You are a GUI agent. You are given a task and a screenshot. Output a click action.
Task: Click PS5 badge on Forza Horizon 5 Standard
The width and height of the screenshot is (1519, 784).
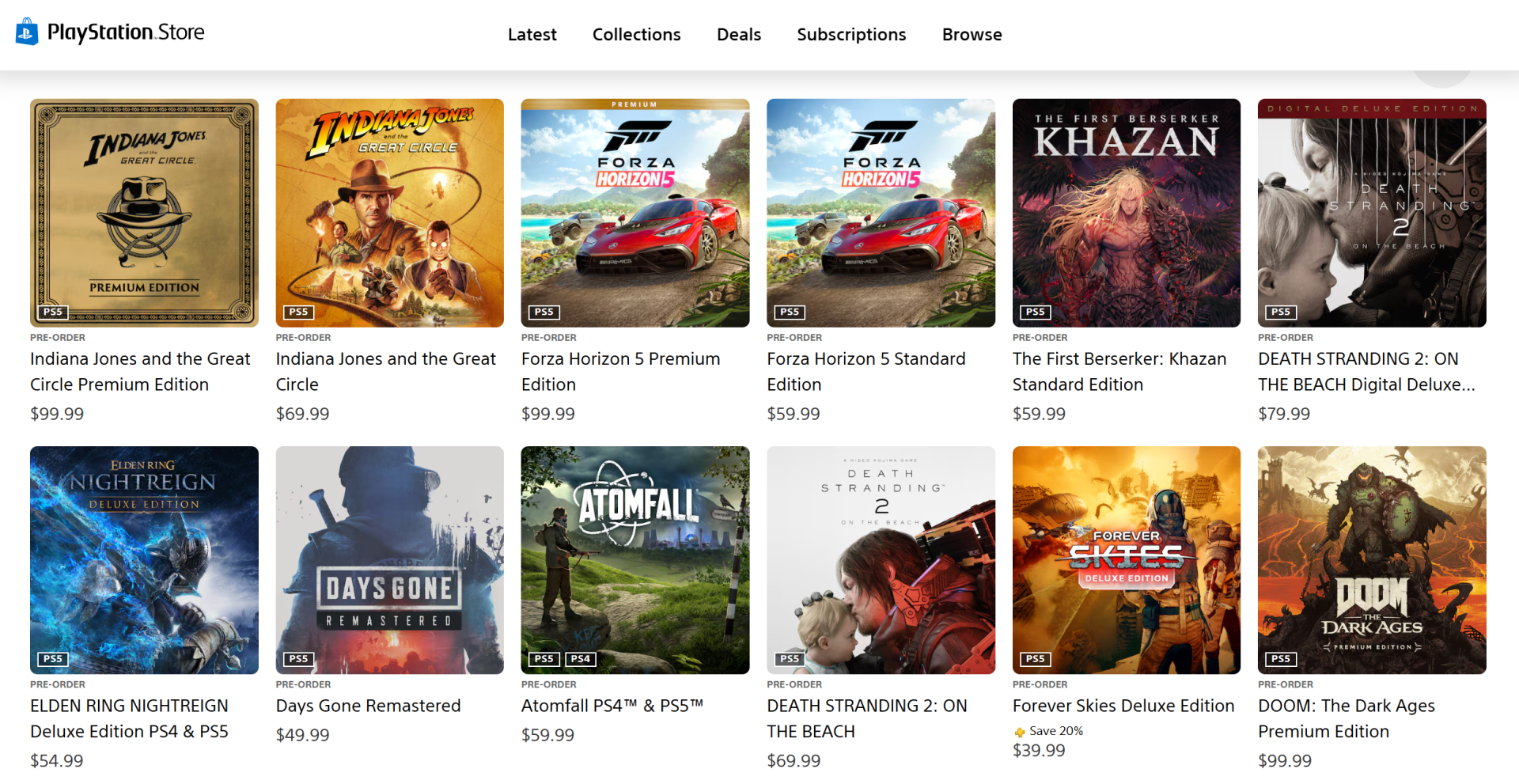[790, 312]
